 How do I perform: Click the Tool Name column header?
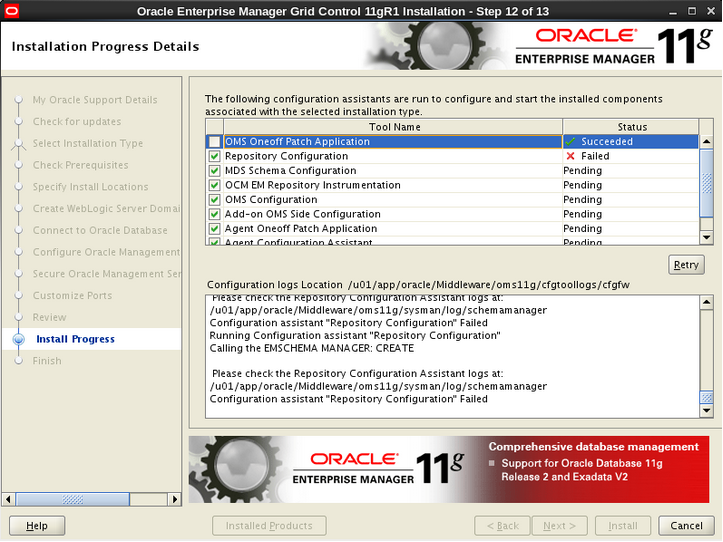[394, 127]
